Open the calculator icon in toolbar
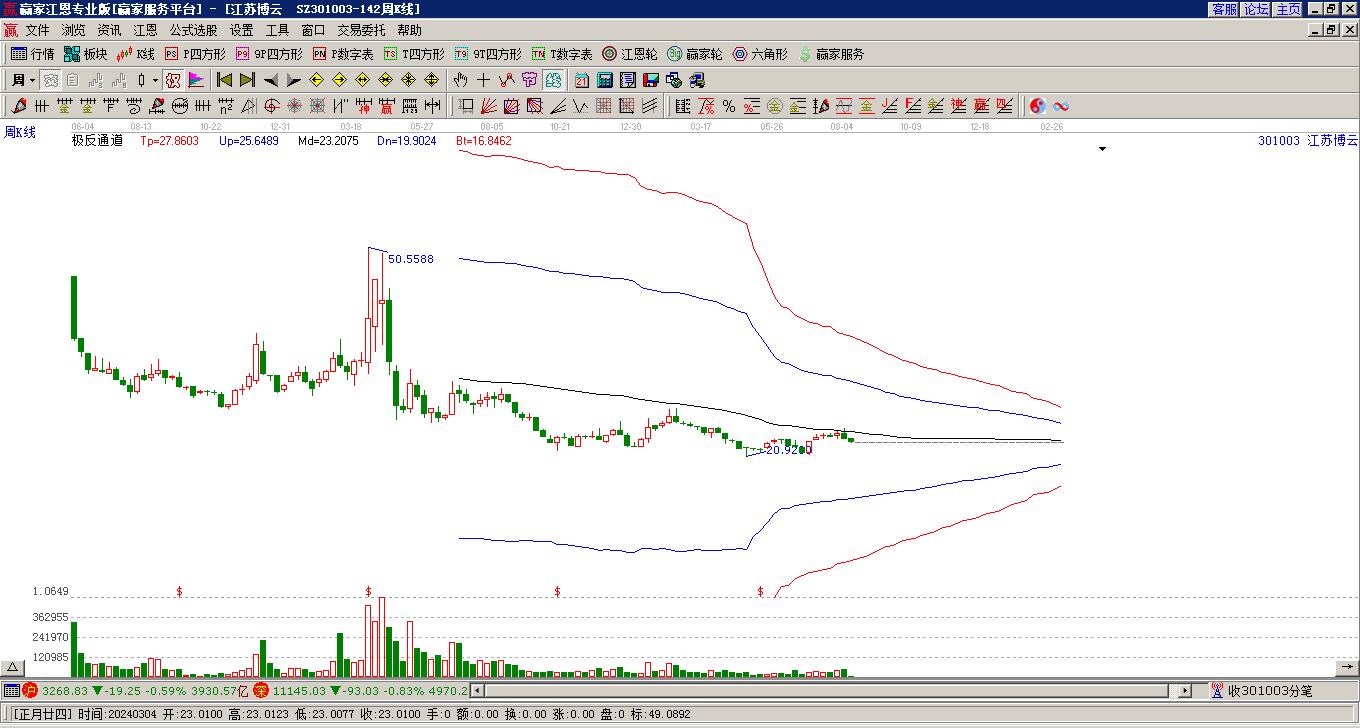 pos(605,80)
